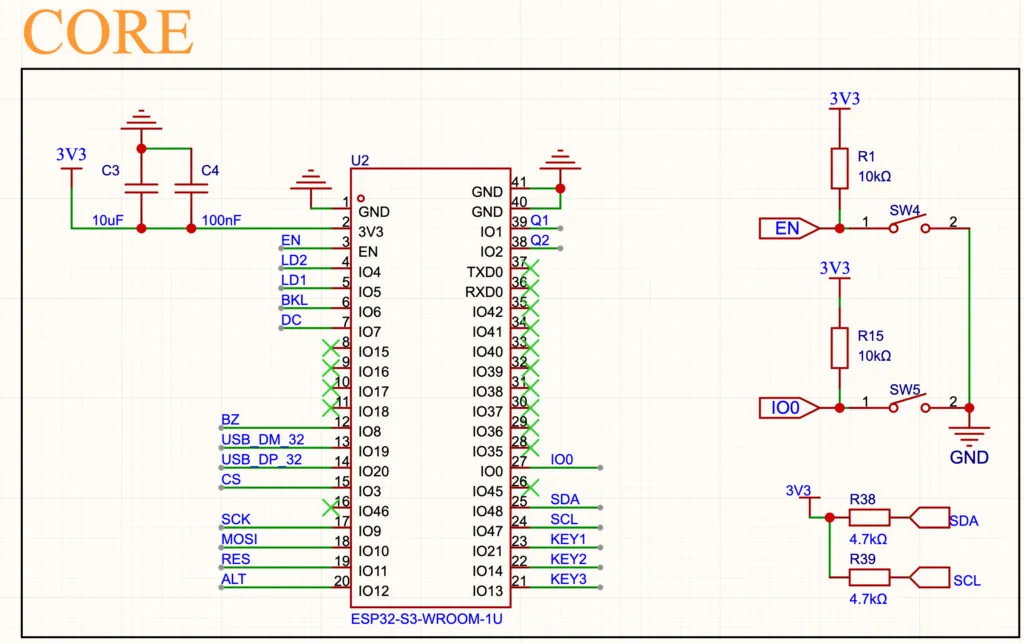Select the U2 designator label
1024x643 pixels.
(360, 161)
